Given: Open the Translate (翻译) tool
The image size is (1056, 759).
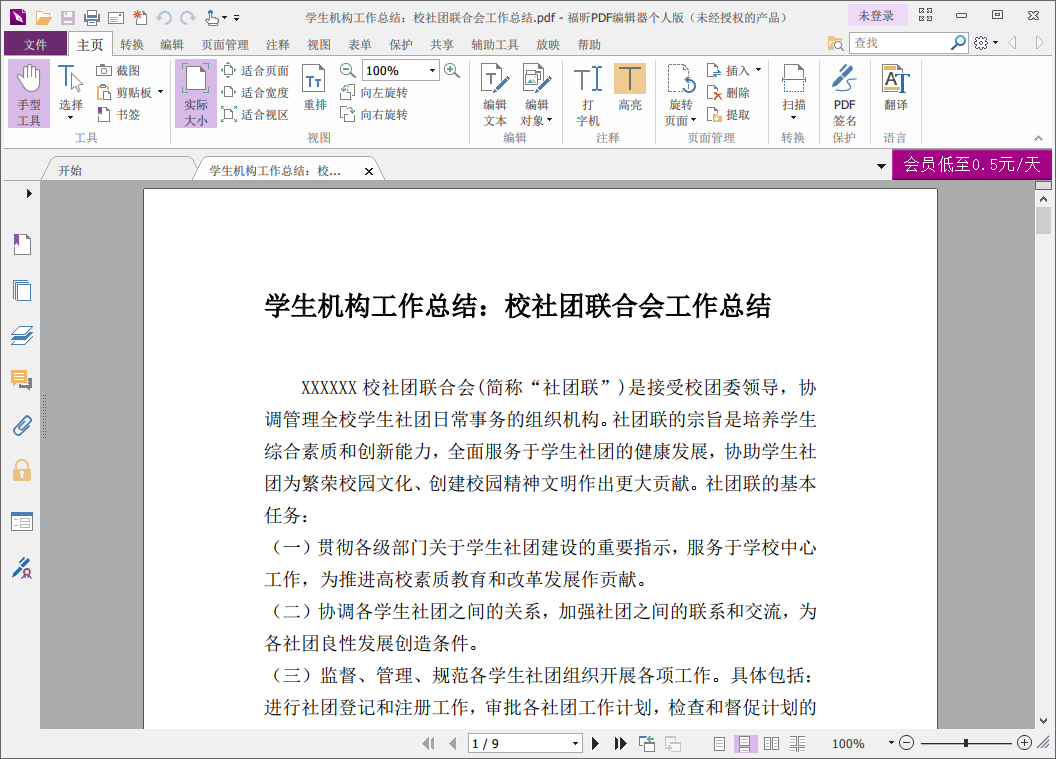Looking at the screenshot, I should coord(896,88).
